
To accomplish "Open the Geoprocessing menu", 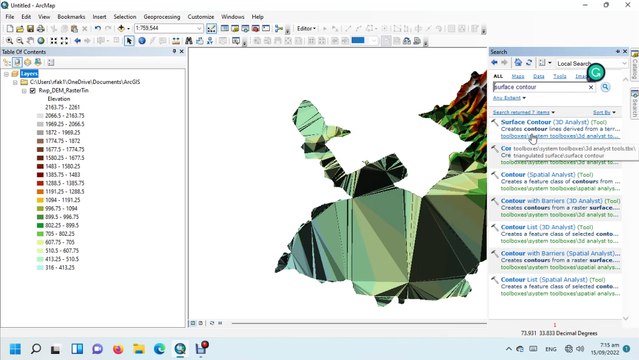I will pos(162,17).
